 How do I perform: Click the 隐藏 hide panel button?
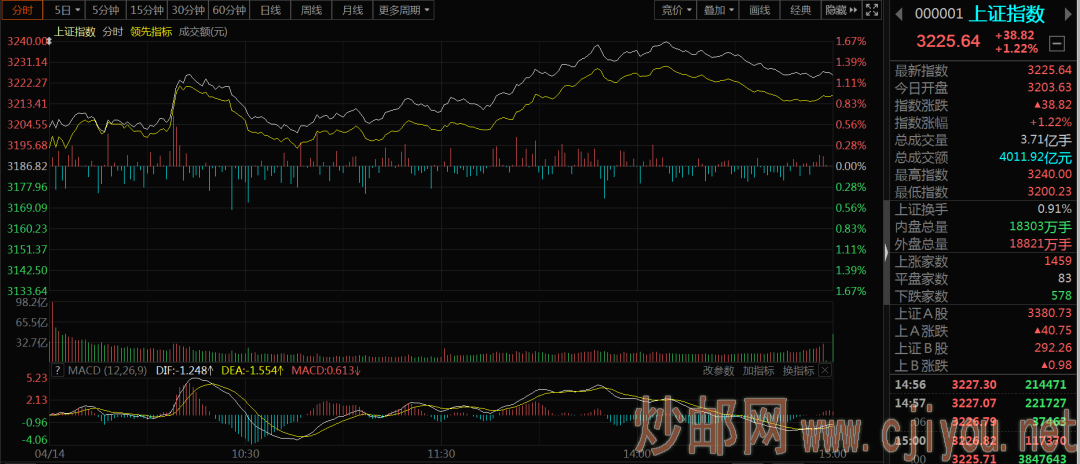point(842,10)
